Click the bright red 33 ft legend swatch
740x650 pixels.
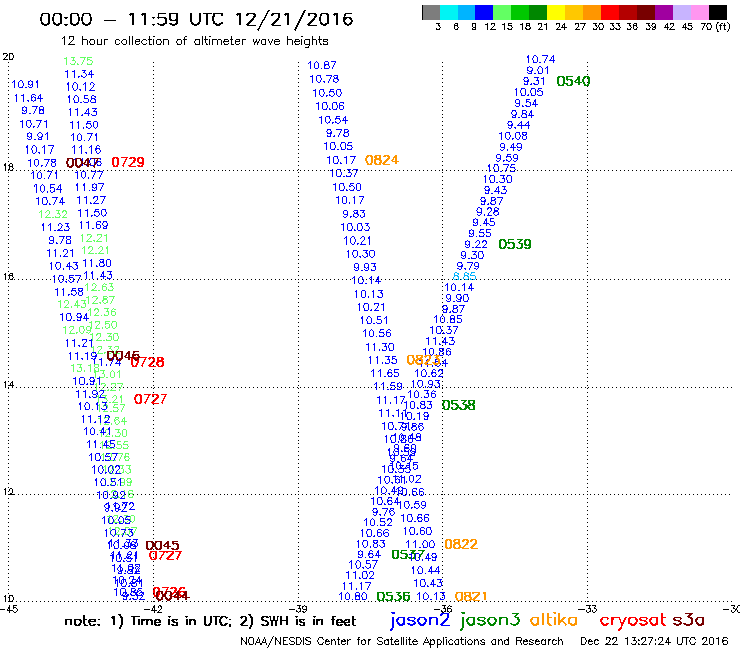(611, 12)
